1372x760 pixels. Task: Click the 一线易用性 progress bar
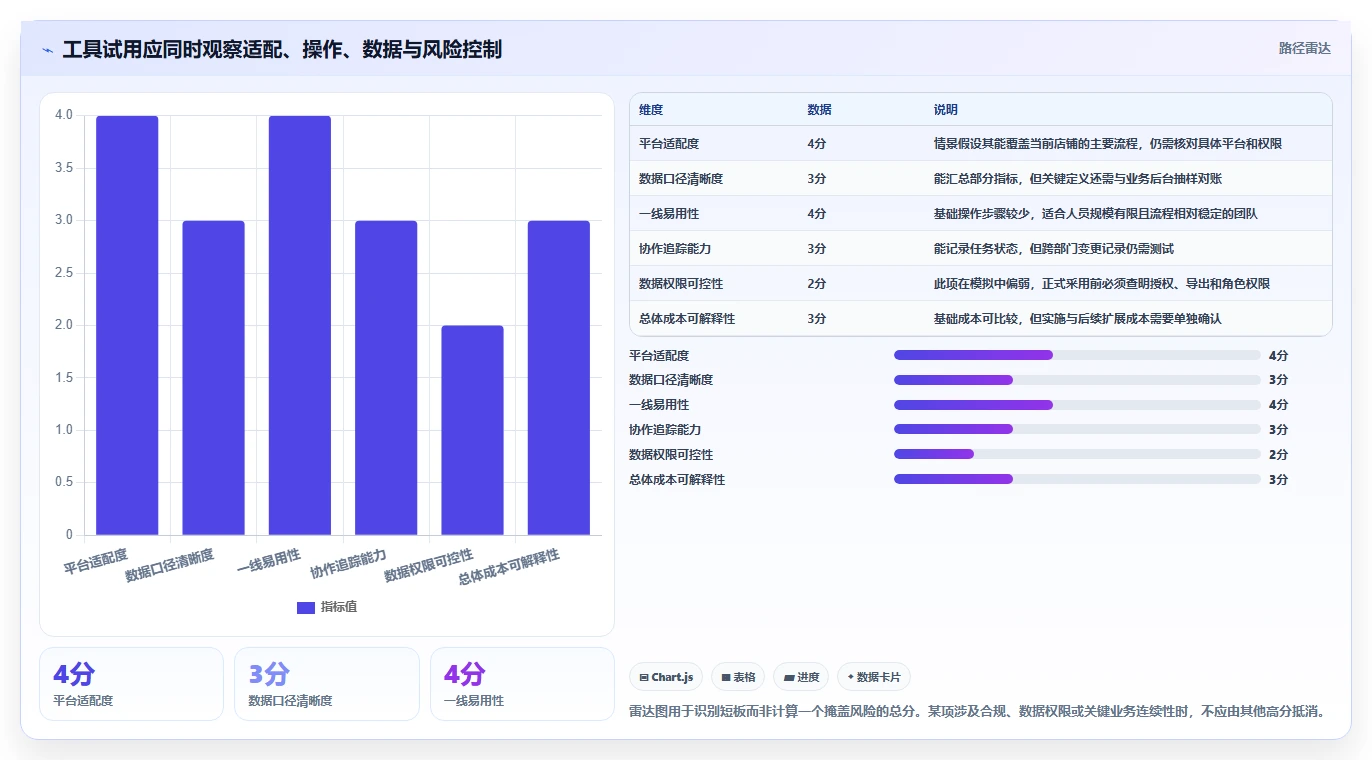tap(1077, 405)
